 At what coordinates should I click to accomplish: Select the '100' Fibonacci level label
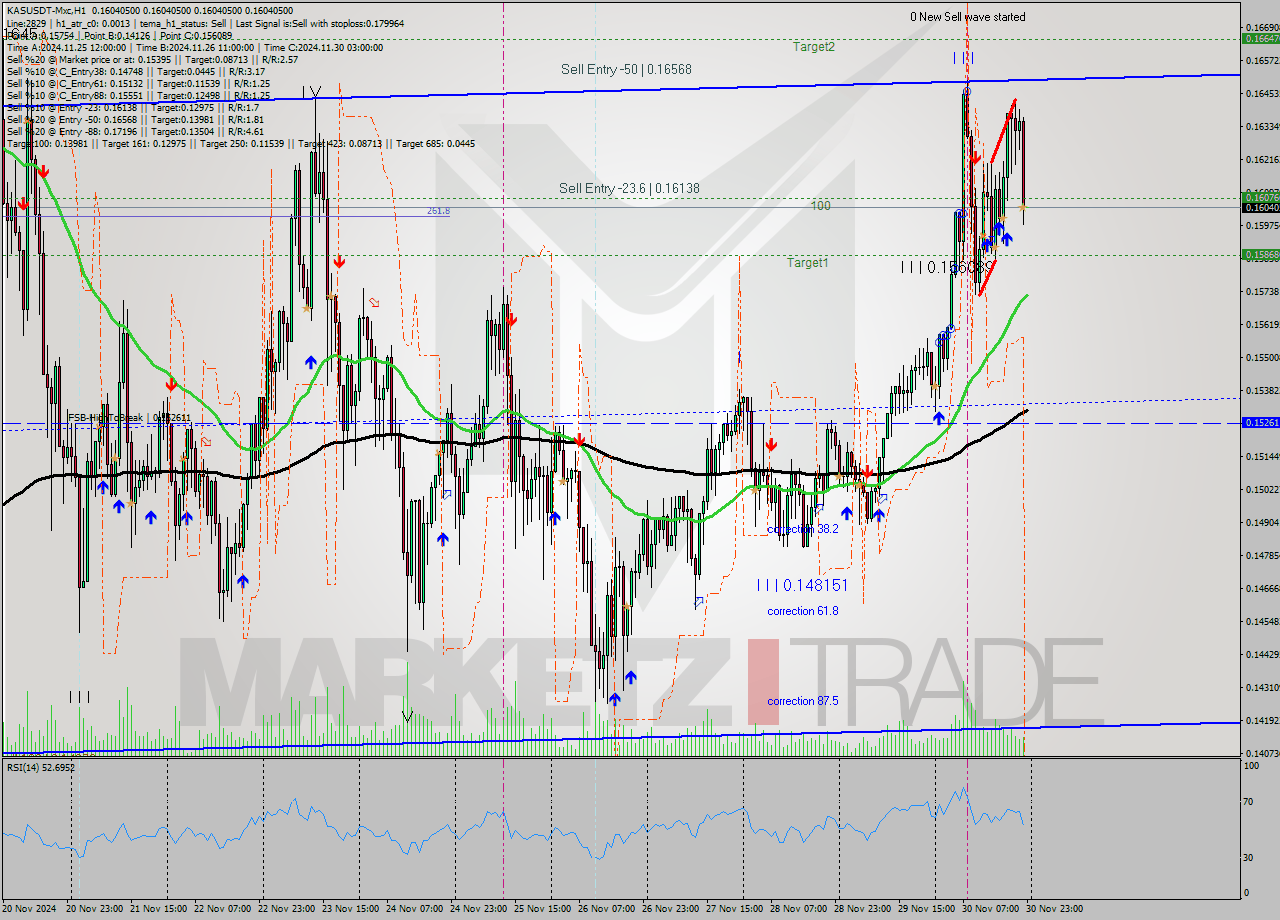821,205
